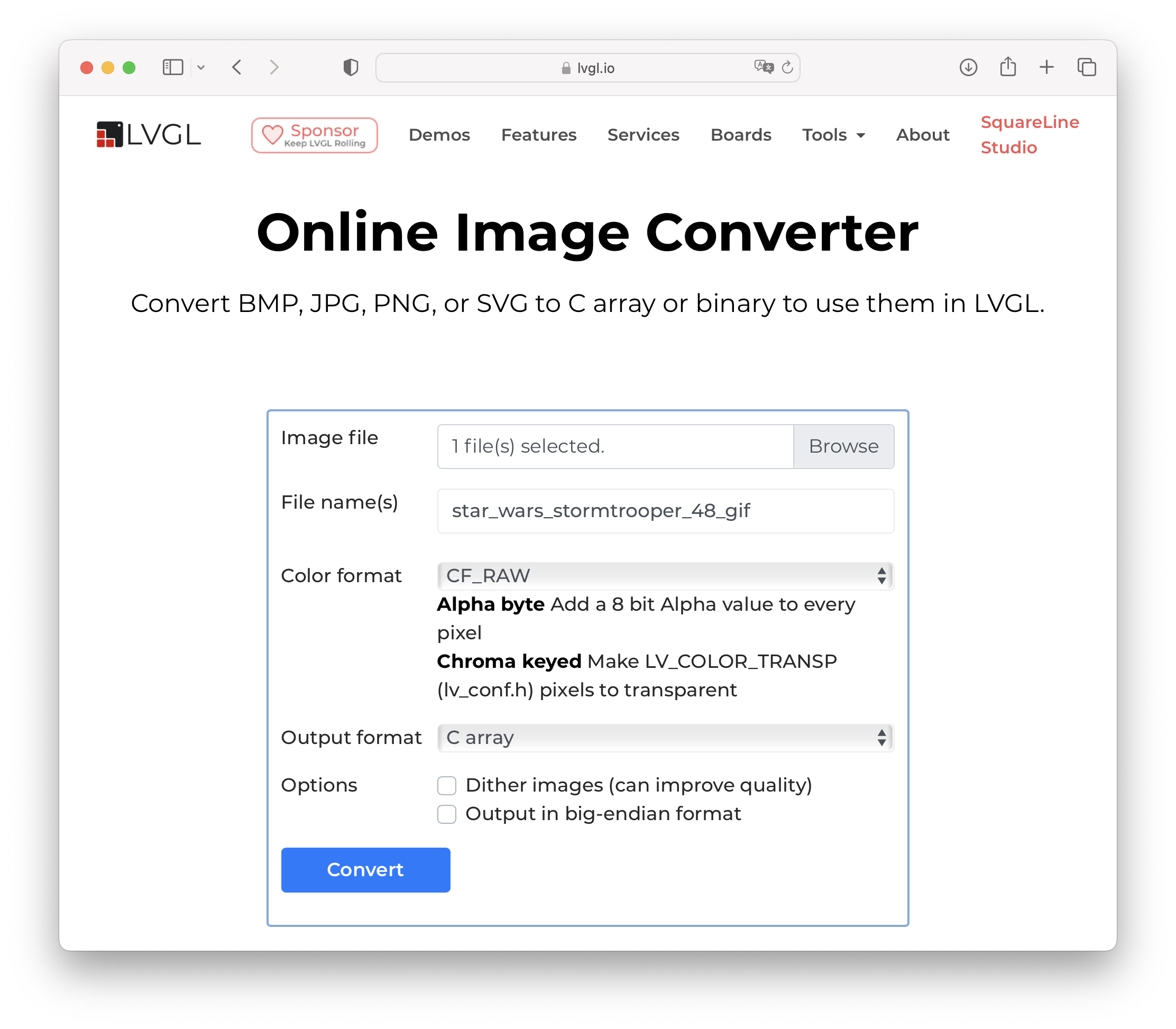Click the privacy shield icon
This screenshot has height=1029, width=1176.
coord(350,67)
